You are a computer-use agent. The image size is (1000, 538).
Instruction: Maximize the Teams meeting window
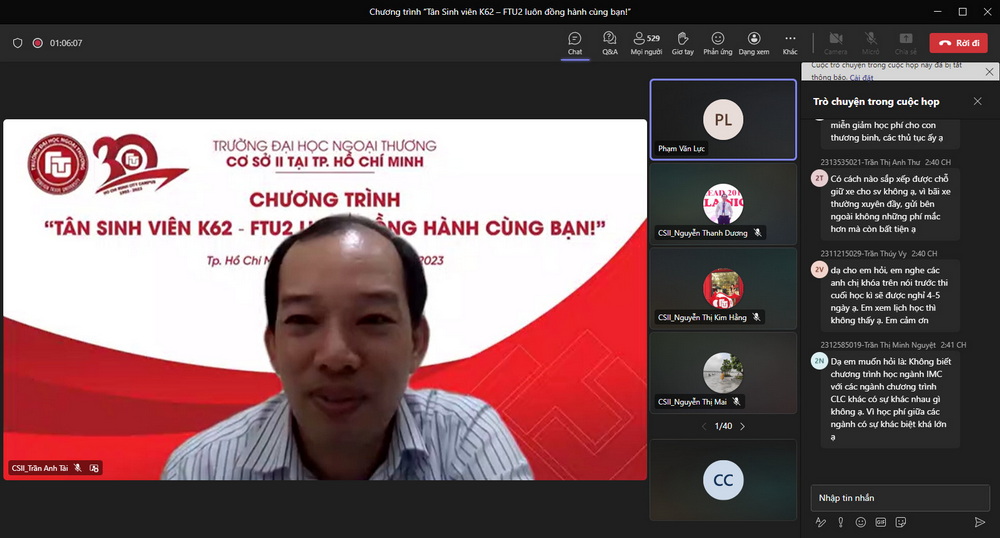click(962, 11)
